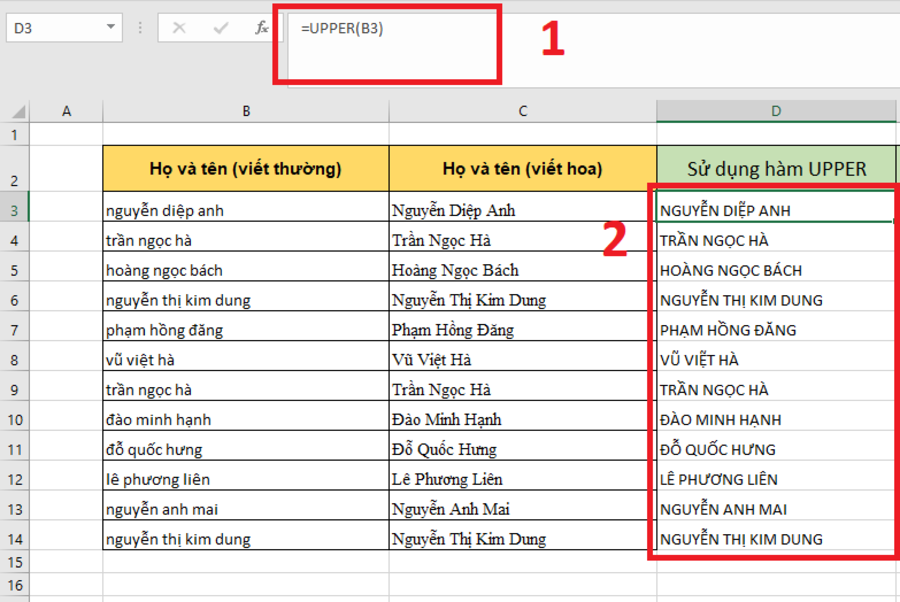Click header cell 'Họ và tên (viết thường)'

(246, 169)
